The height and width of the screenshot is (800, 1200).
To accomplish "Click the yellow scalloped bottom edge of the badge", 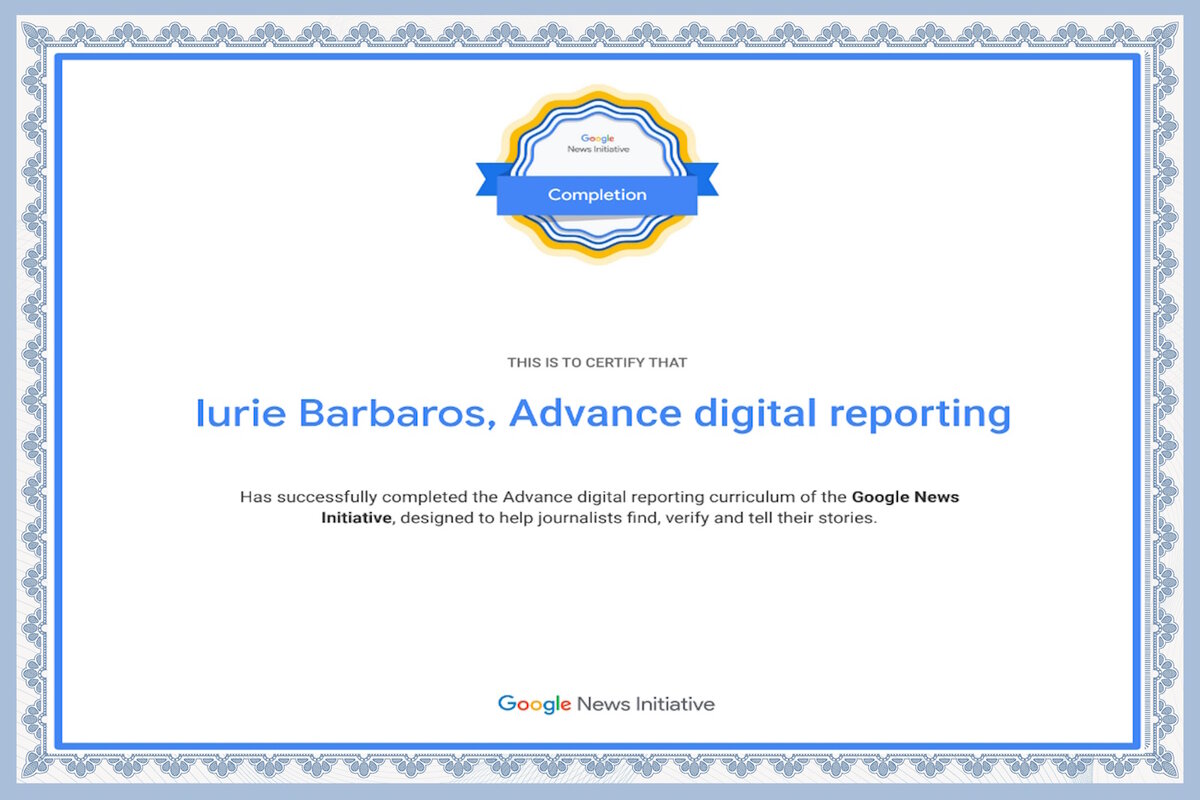I will tap(597, 254).
